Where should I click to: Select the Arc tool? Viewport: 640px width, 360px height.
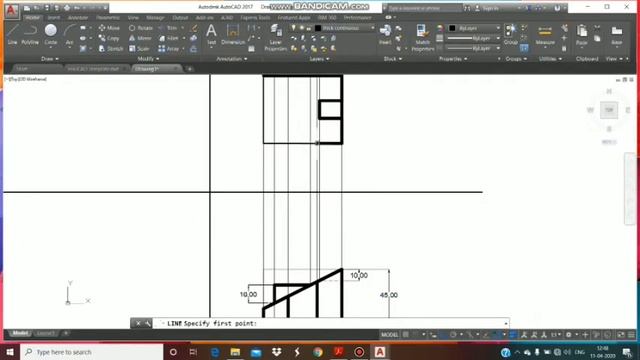[69, 34]
